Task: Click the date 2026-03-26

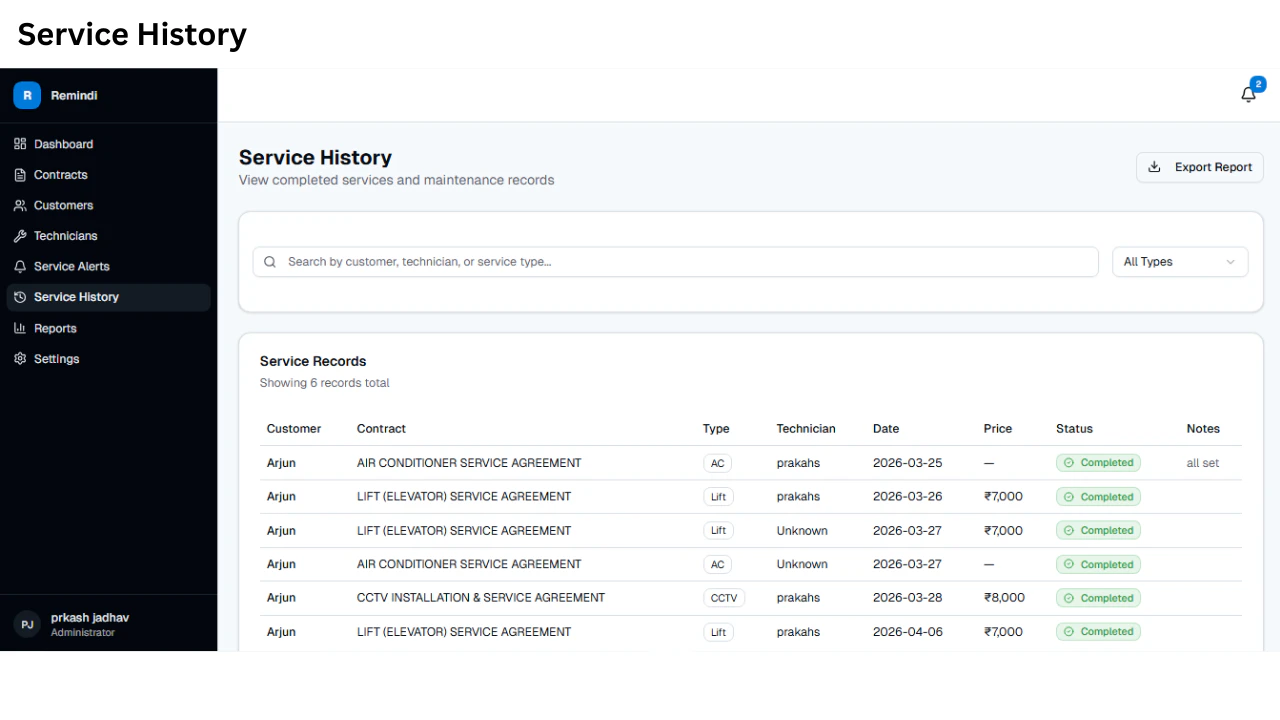Action: click(x=907, y=497)
